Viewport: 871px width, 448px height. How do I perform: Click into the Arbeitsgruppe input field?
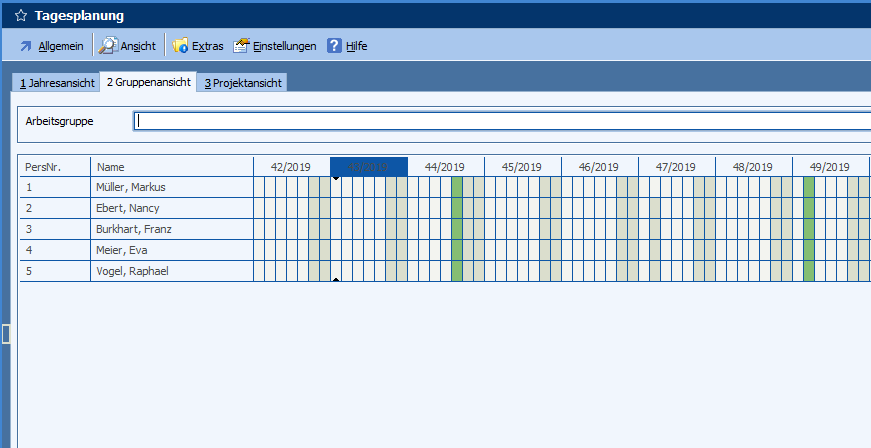(x=500, y=121)
